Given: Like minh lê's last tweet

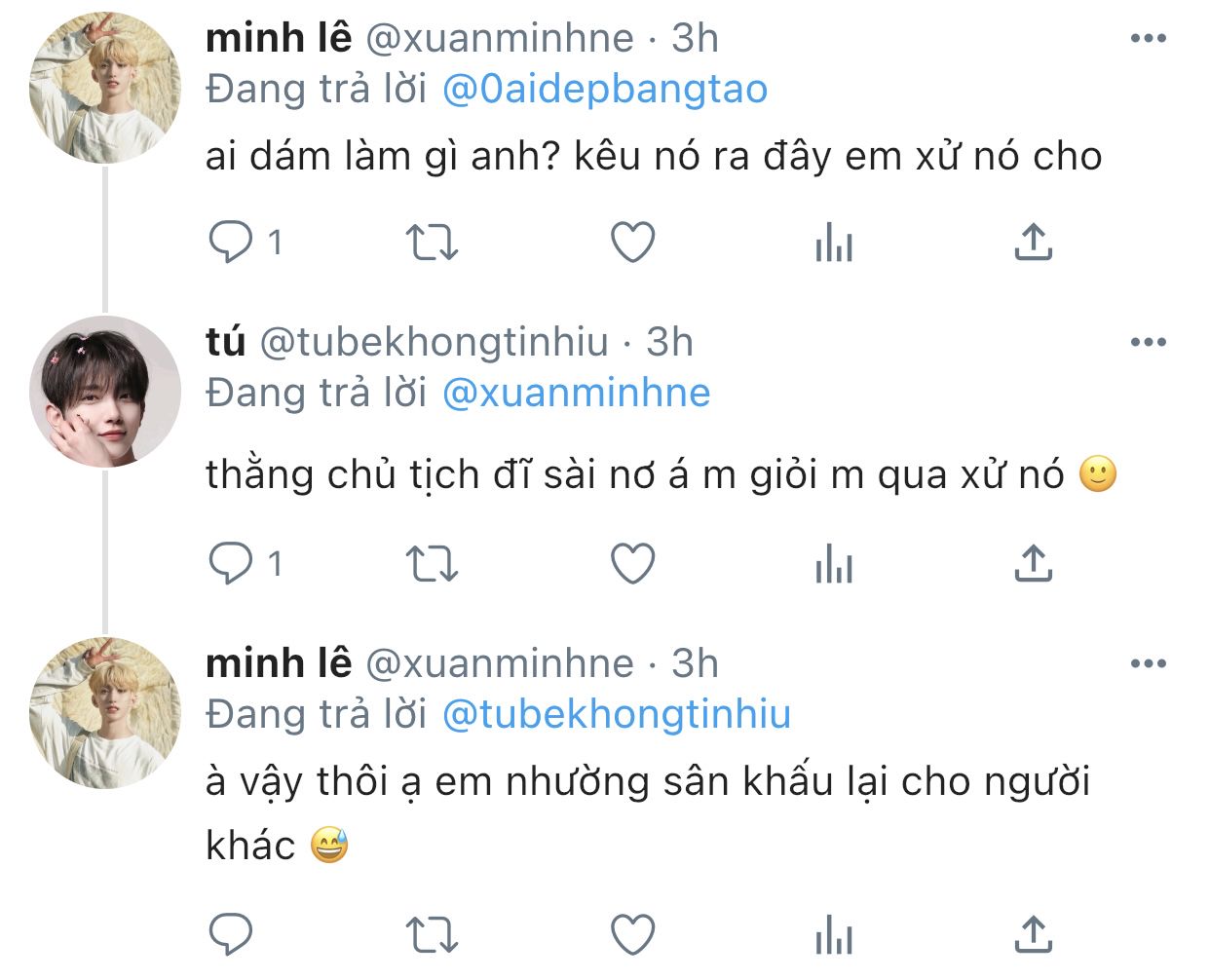Looking at the screenshot, I should [632, 935].
